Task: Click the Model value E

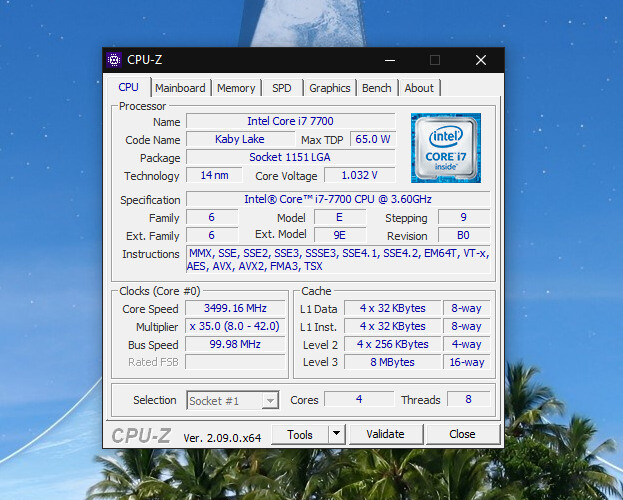Action: 340,217
